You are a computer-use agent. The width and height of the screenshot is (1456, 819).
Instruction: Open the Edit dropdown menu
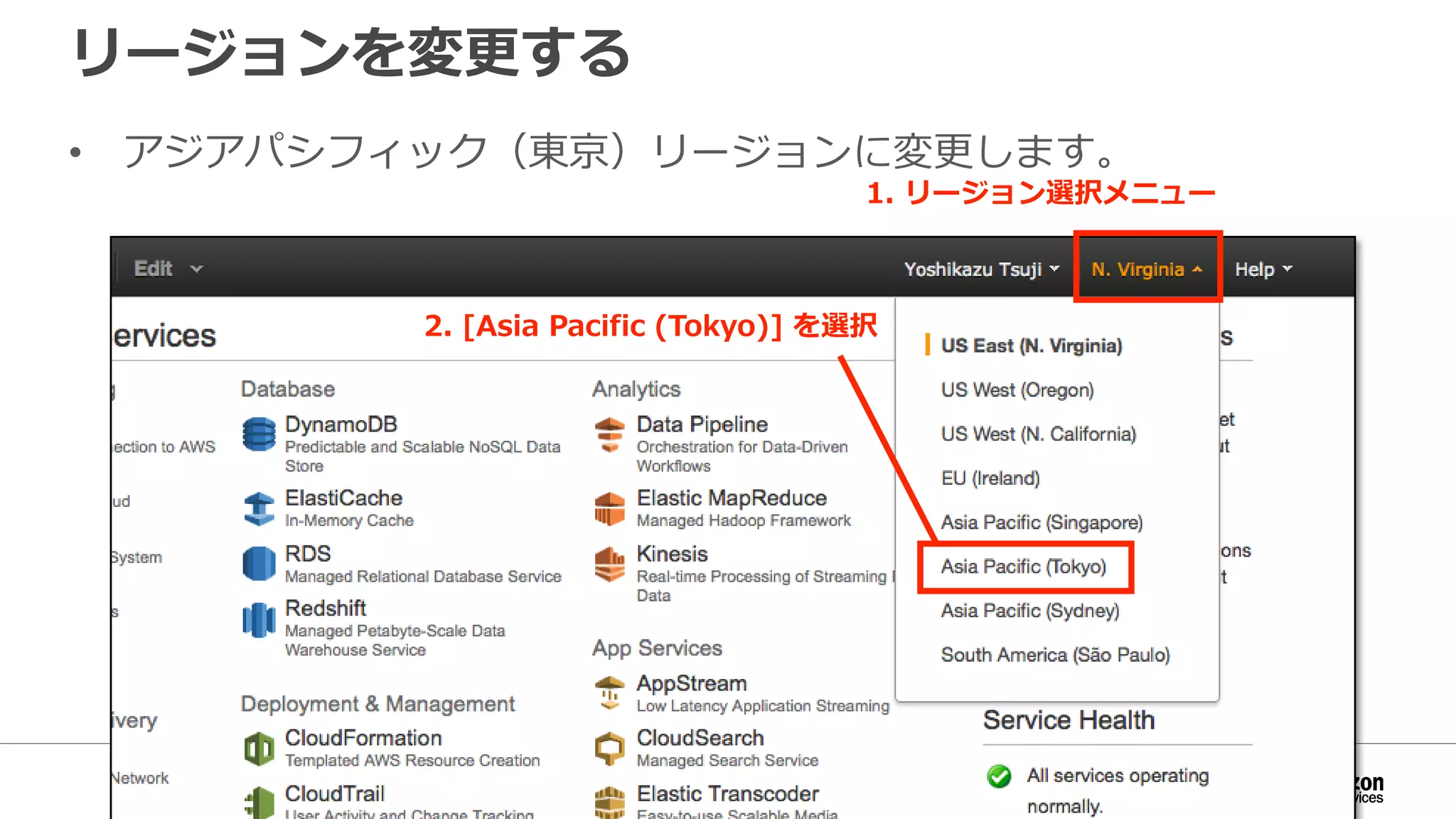[168, 269]
